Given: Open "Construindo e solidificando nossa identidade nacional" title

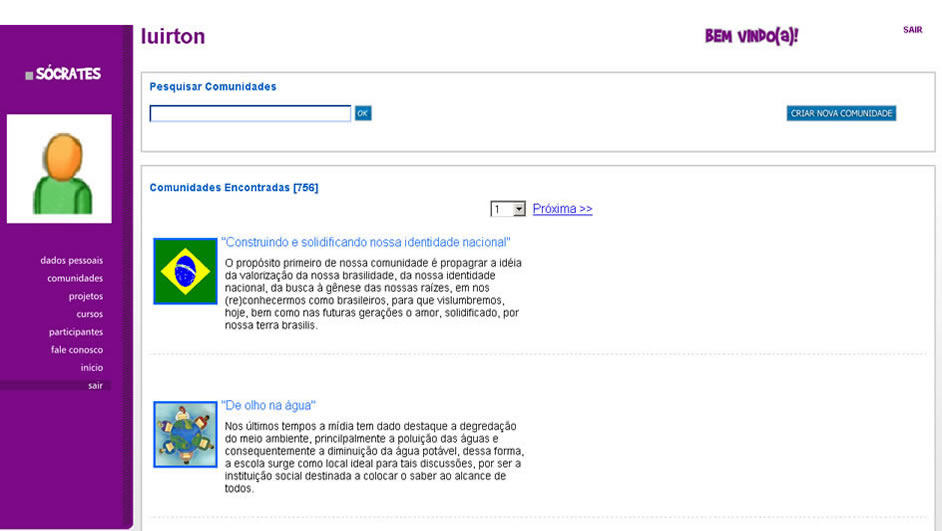Looking at the screenshot, I should (365, 242).
